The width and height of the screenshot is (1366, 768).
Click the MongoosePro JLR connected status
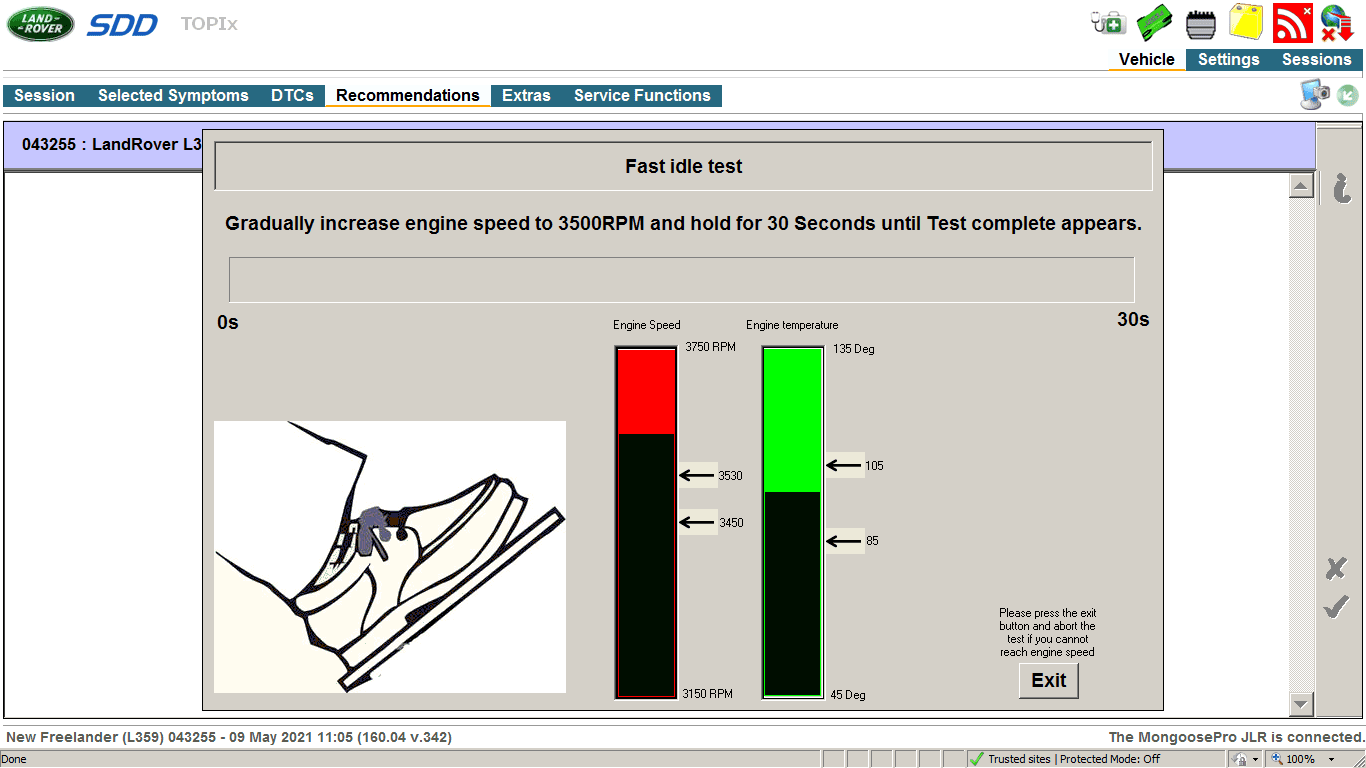pos(1237,737)
